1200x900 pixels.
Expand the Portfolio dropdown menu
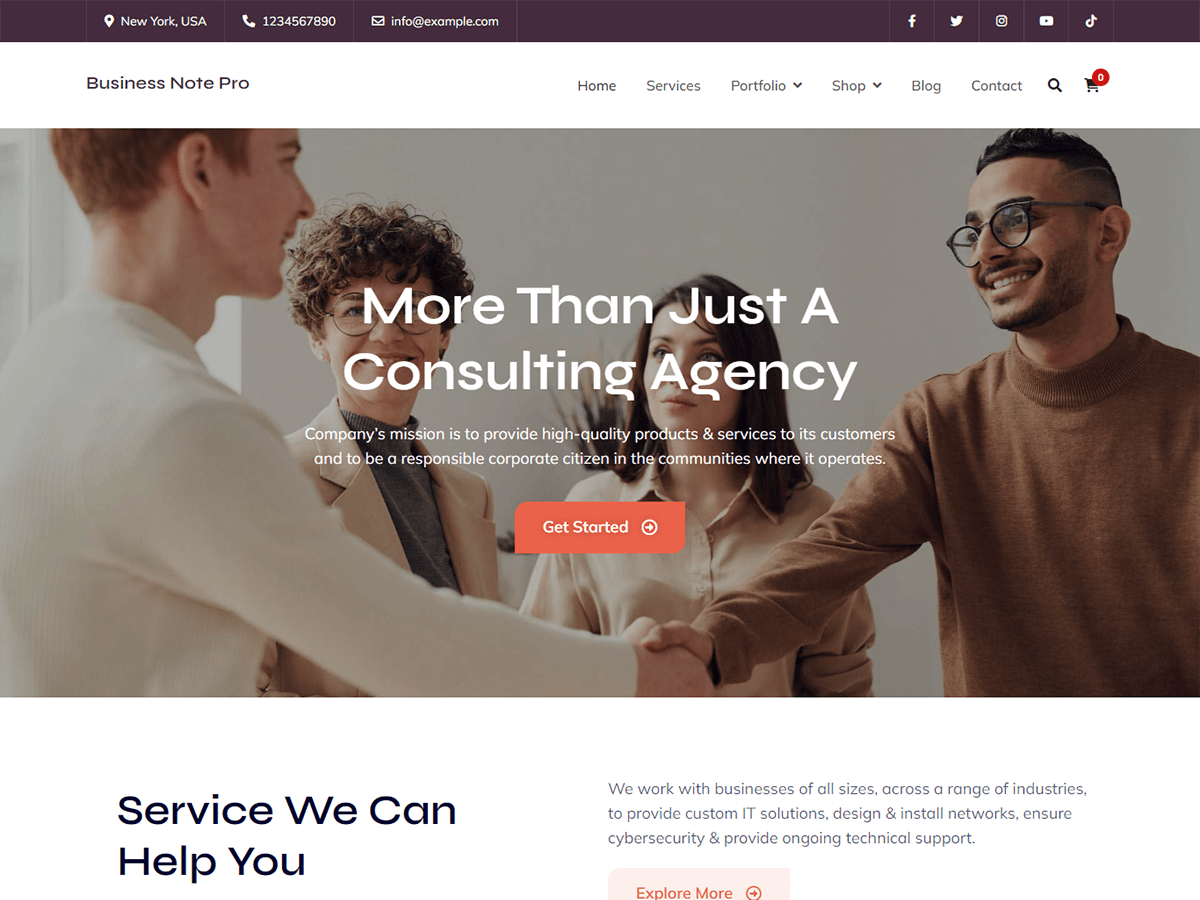pos(766,86)
